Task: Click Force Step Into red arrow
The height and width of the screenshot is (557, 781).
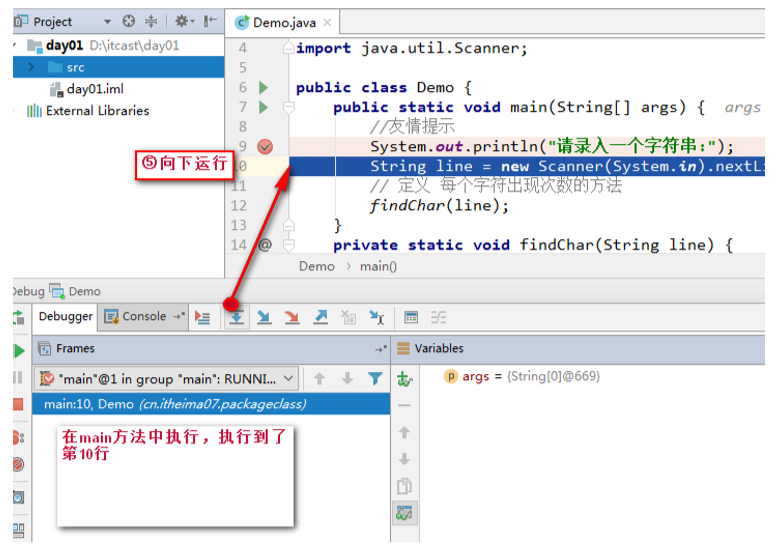Action: click(292, 317)
